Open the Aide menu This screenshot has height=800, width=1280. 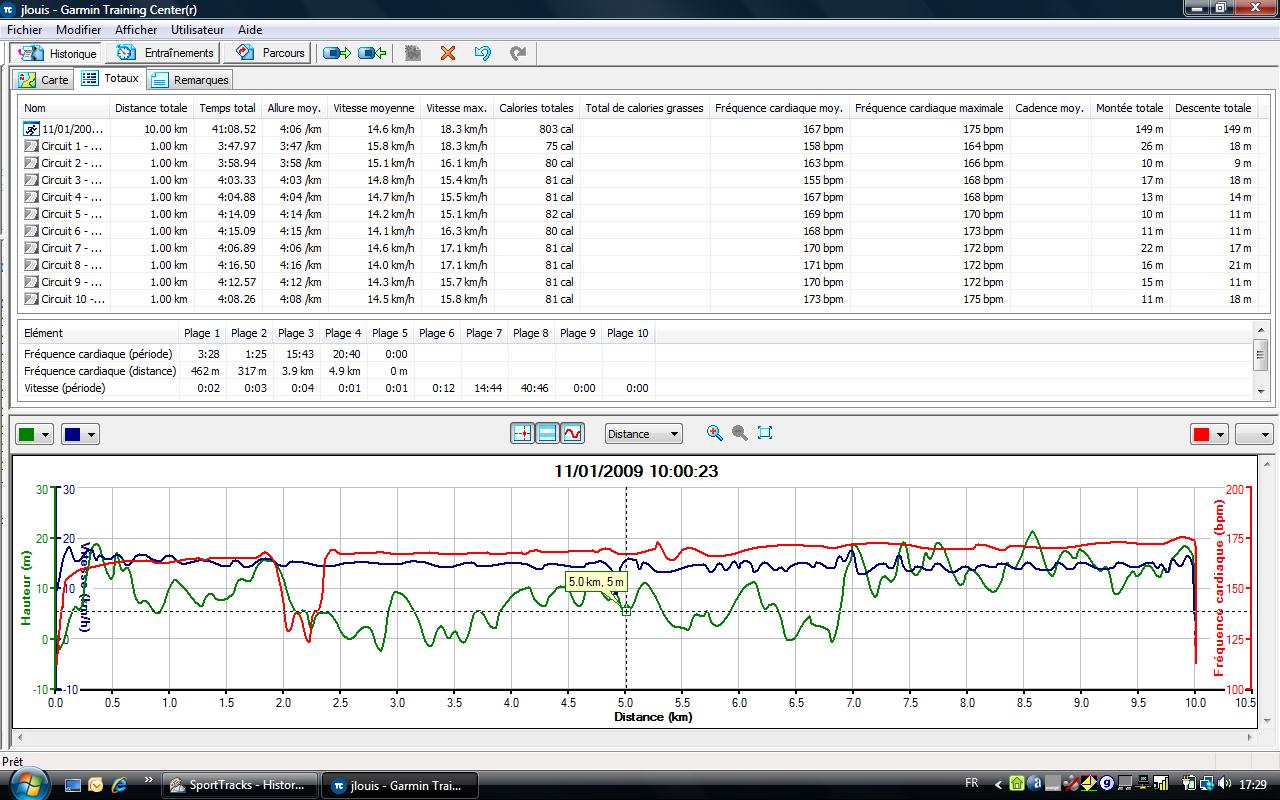point(250,30)
